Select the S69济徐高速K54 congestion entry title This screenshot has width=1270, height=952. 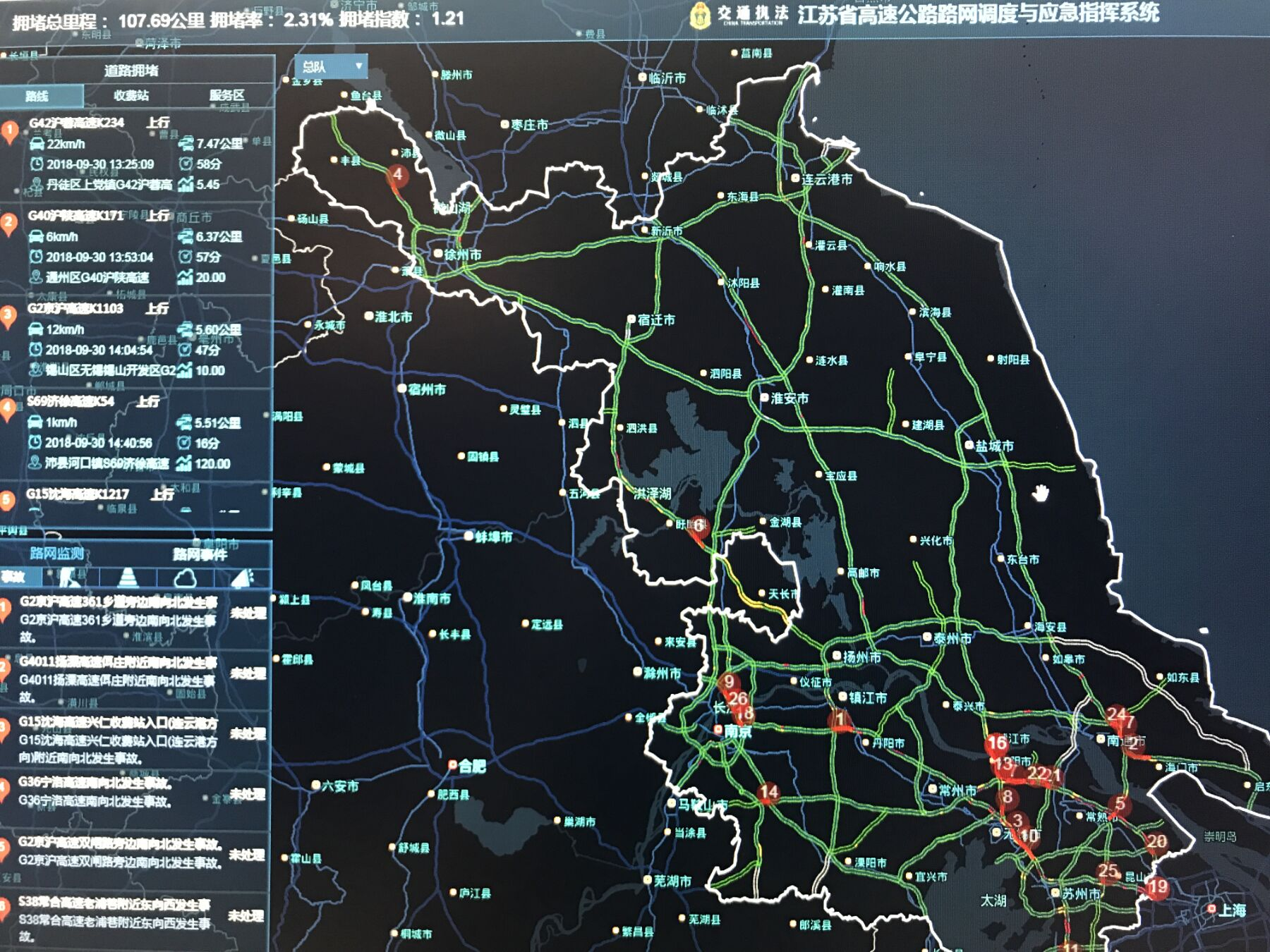pos(71,401)
